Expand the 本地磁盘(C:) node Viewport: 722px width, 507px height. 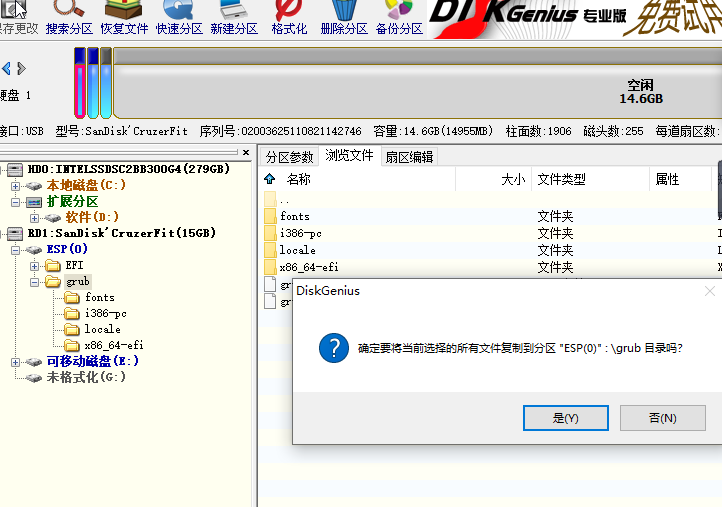(x=16, y=186)
